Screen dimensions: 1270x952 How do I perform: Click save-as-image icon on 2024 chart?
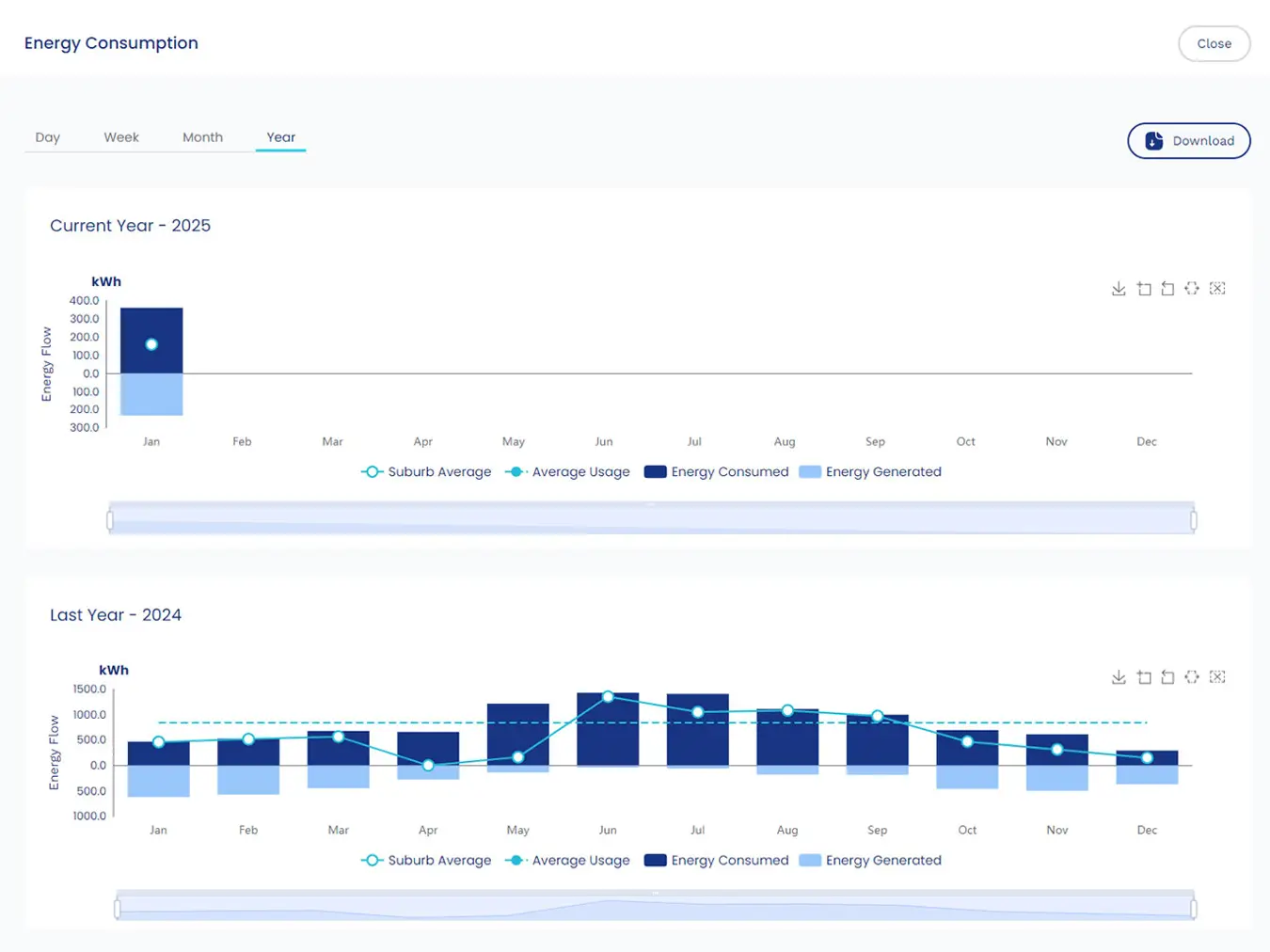1119,677
